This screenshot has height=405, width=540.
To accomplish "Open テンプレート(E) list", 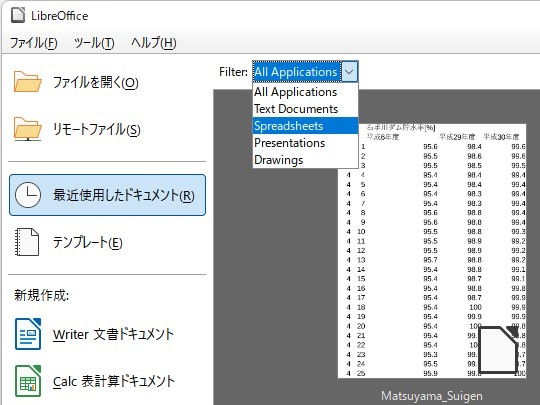I will (x=87, y=242).
